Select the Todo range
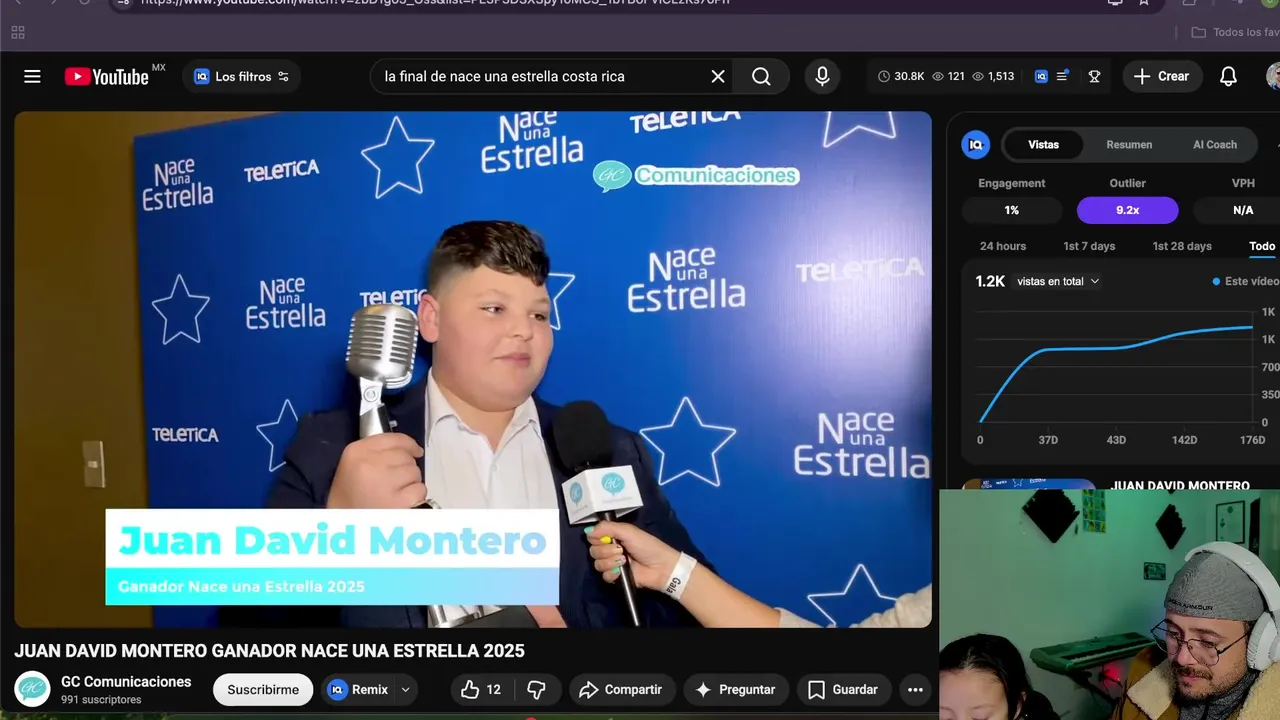Screen dimensions: 1280x720 click(1262, 246)
